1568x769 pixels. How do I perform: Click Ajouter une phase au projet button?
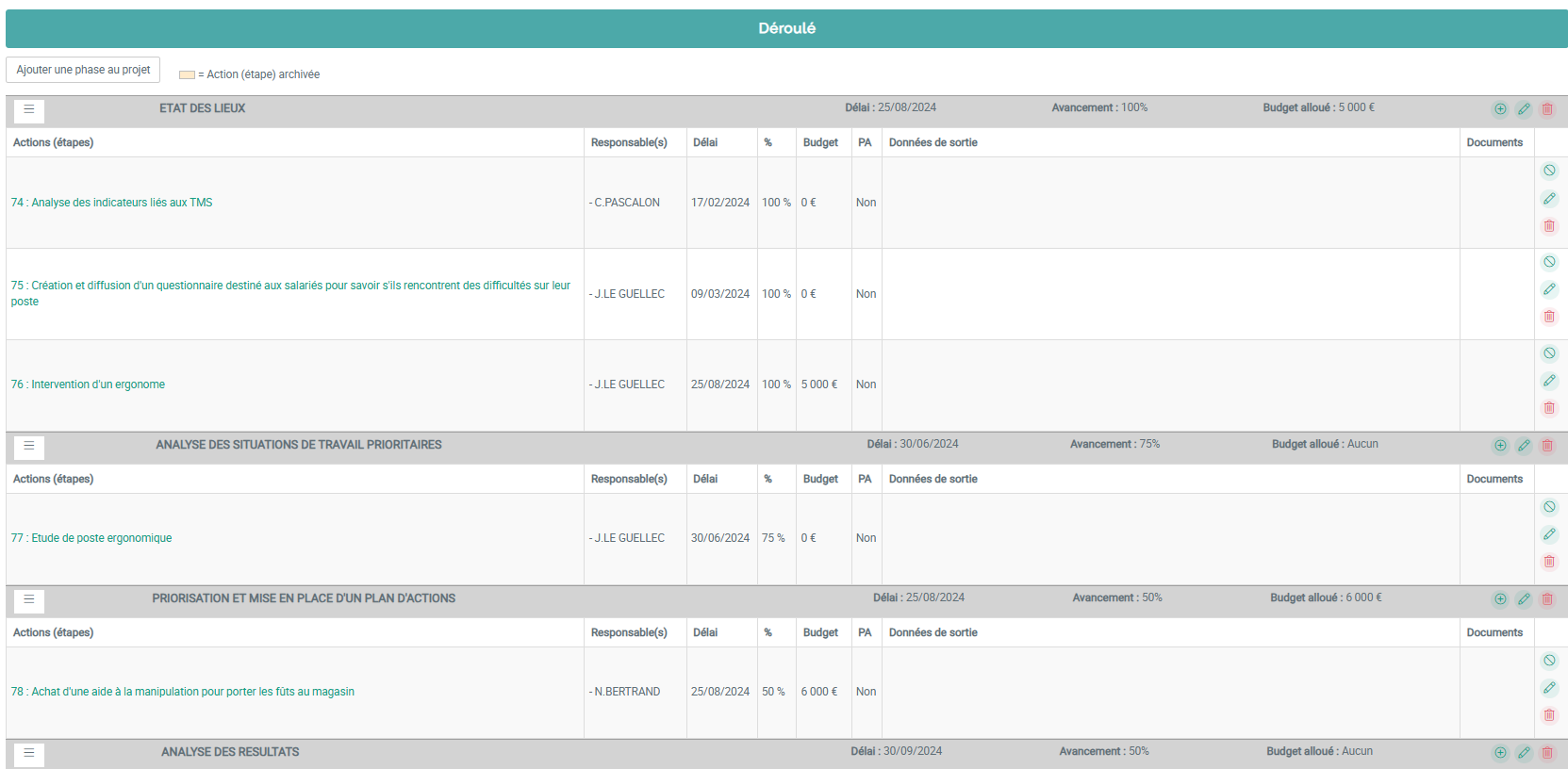tap(83, 70)
